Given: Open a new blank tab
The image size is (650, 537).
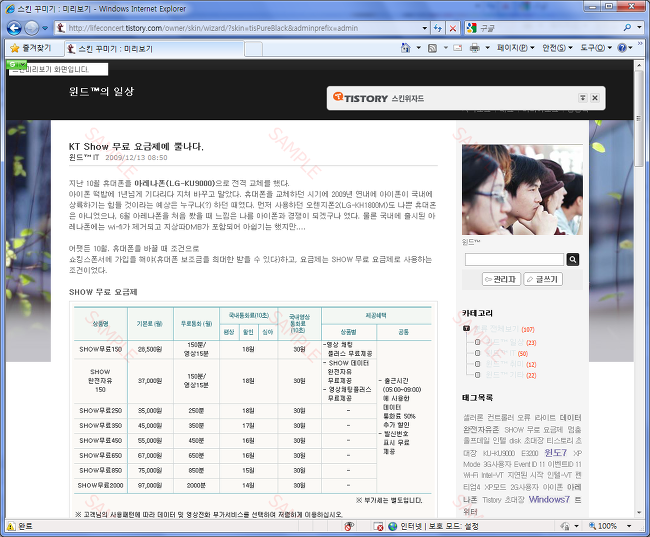Looking at the screenshot, I should [253, 49].
